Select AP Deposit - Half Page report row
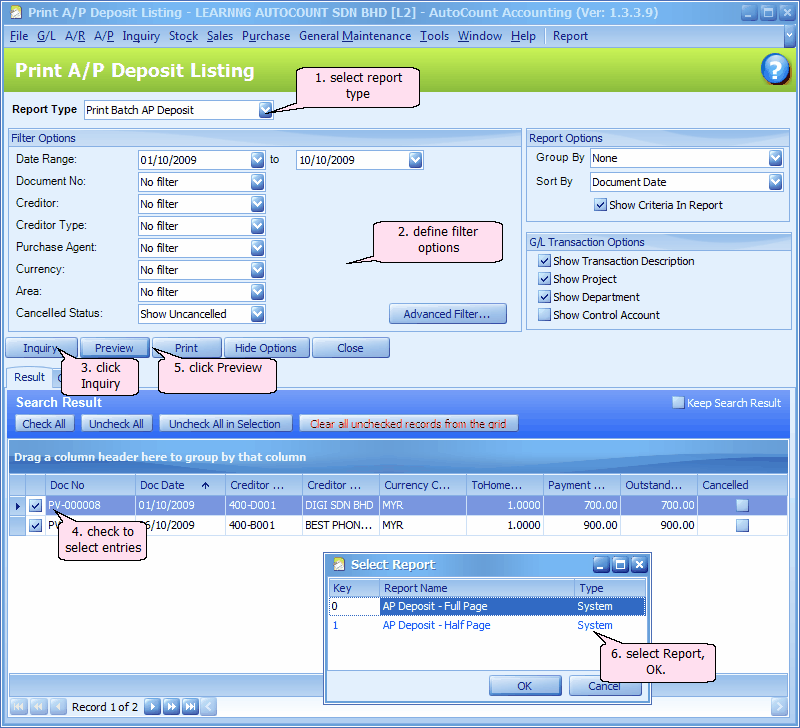The image size is (800, 728). pos(437,625)
